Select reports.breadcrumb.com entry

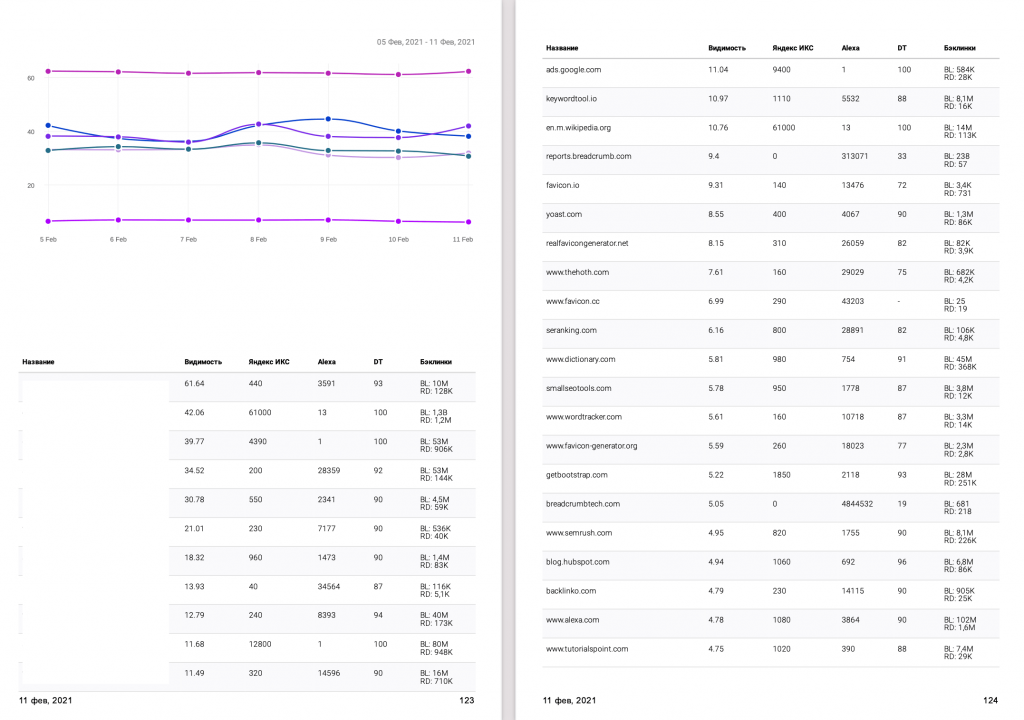pyautogui.click(x=588, y=156)
